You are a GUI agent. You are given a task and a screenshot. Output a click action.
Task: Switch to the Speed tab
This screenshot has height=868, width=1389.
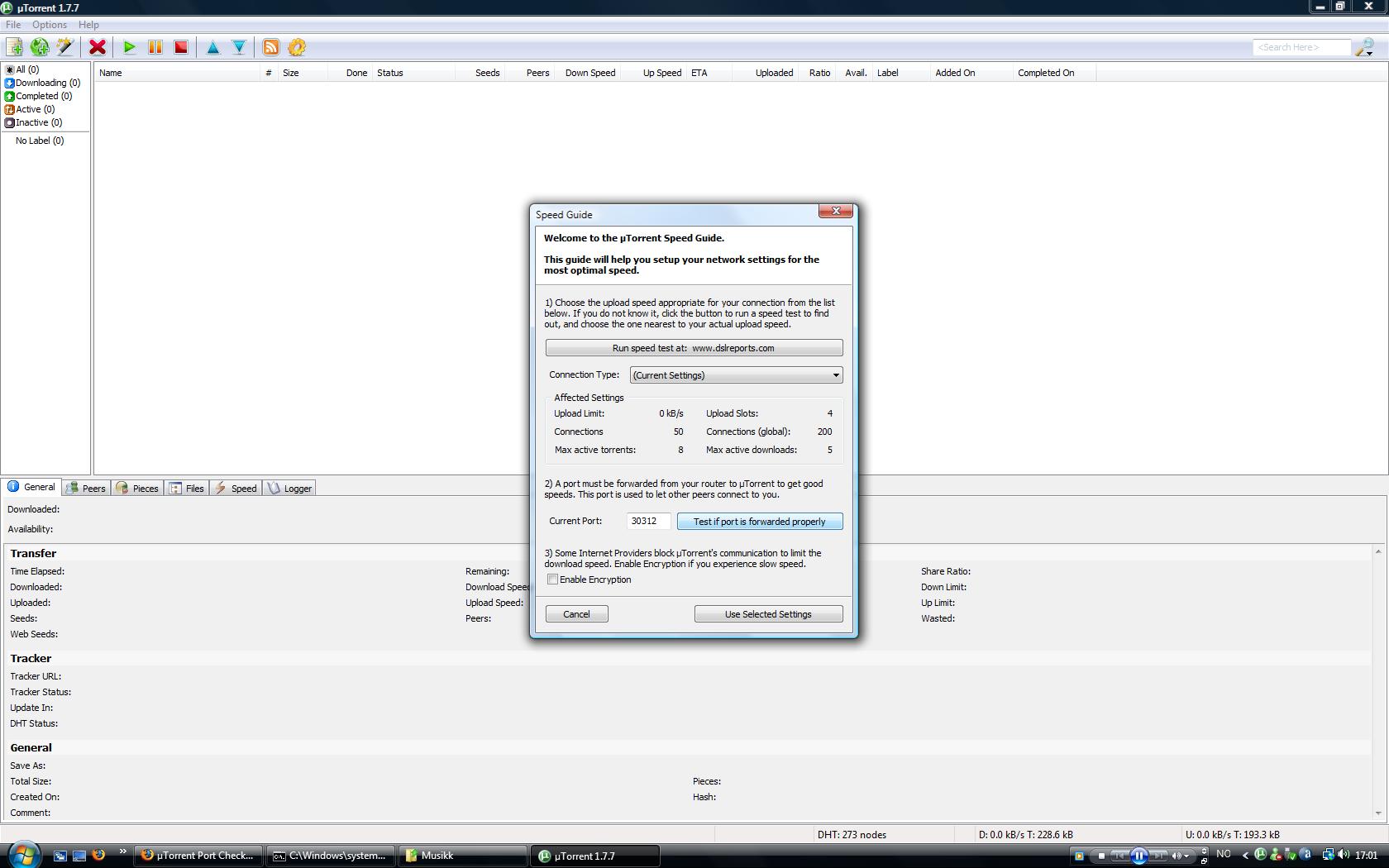pos(236,489)
